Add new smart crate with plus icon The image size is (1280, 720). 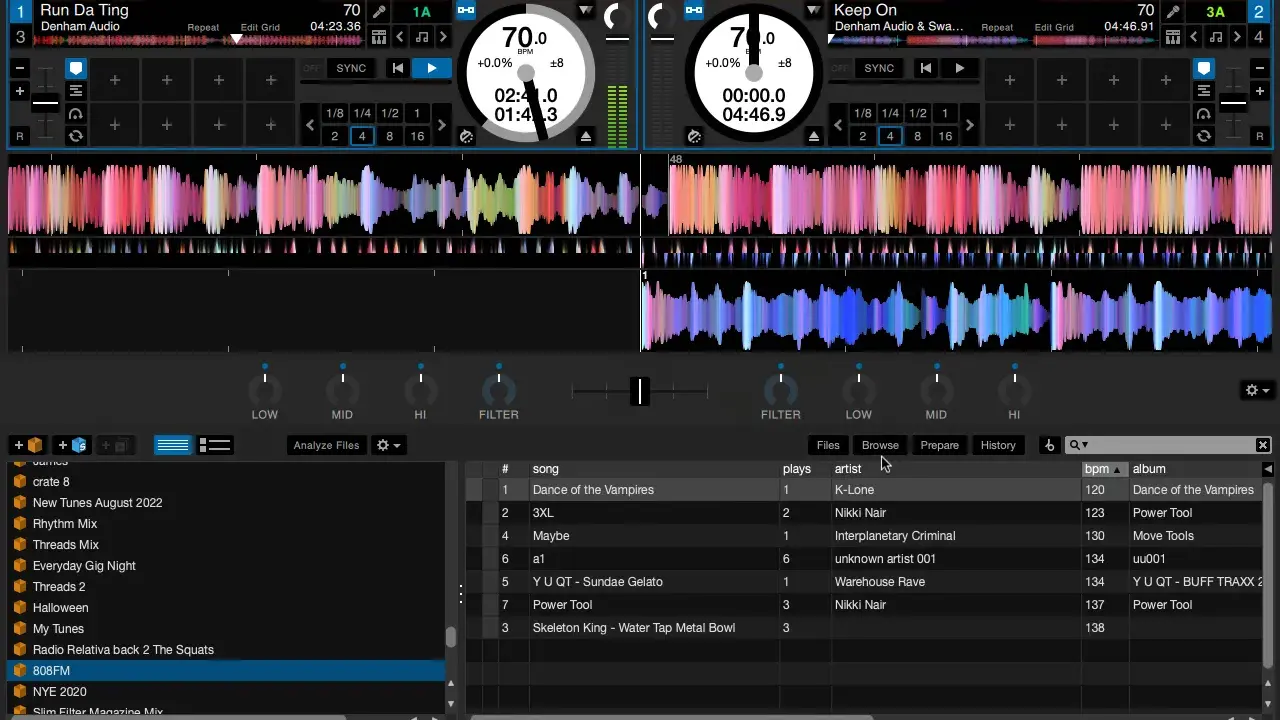(72, 445)
